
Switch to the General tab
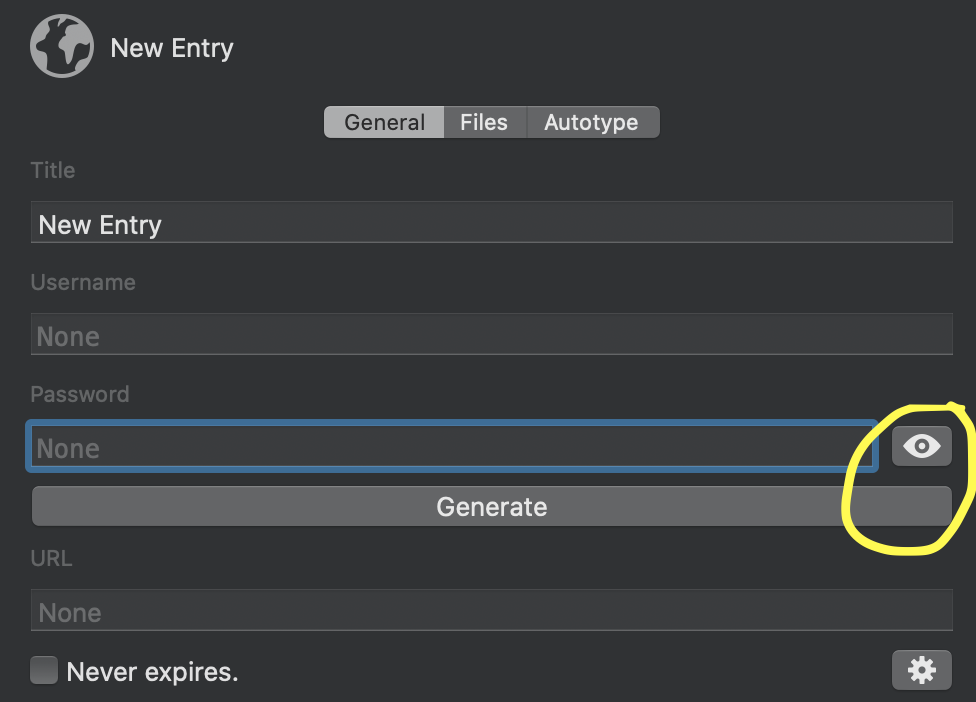point(384,122)
